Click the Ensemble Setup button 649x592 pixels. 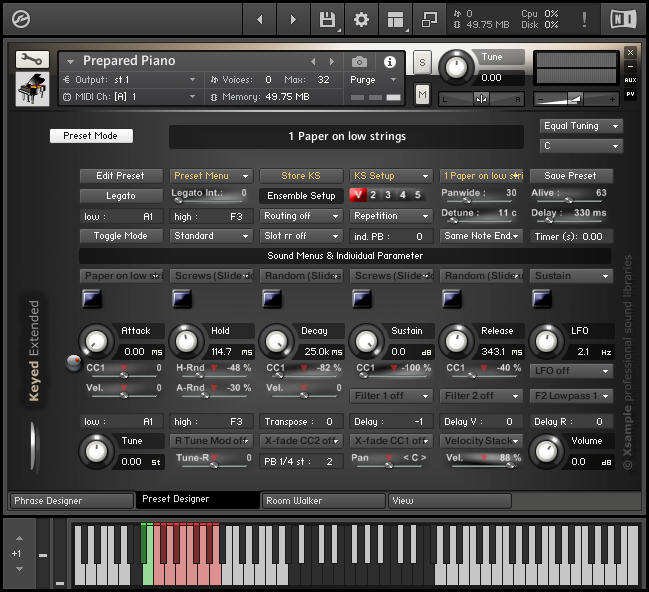(301, 196)
